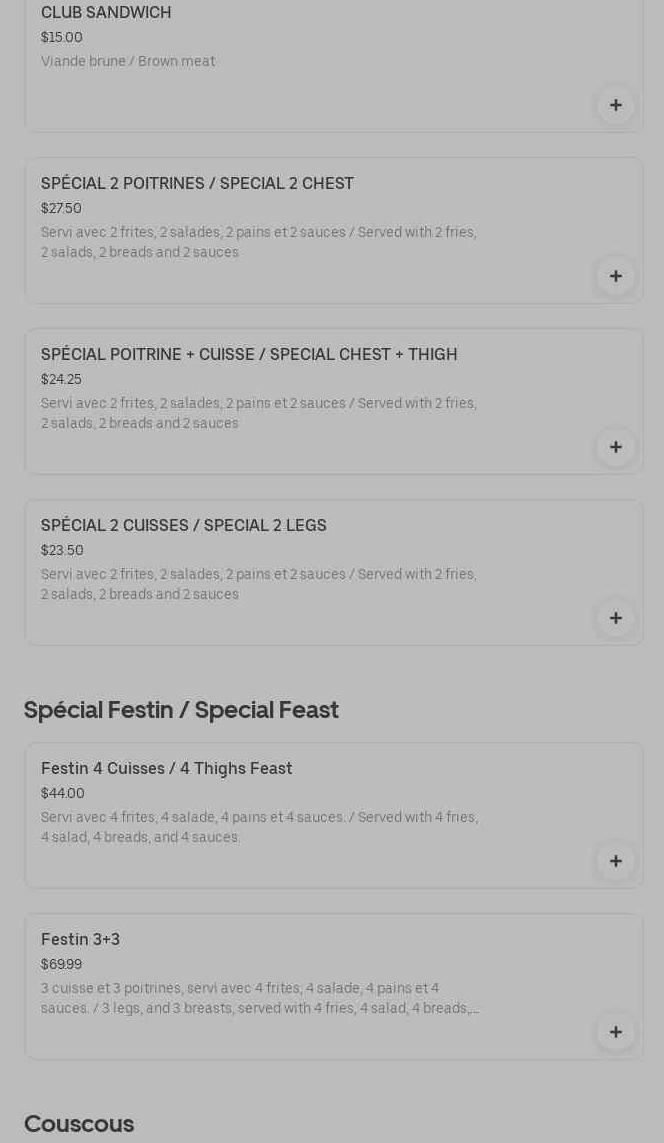Click Viande brune / Brown meat description

point(128,61)
